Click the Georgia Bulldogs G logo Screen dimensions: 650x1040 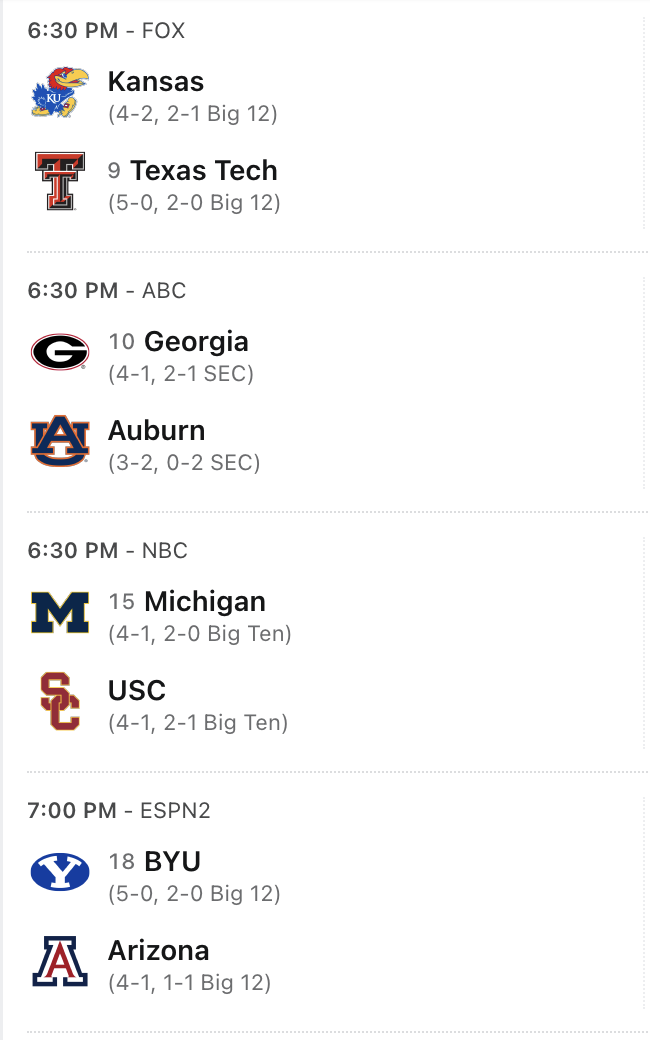tap(59, 352)
